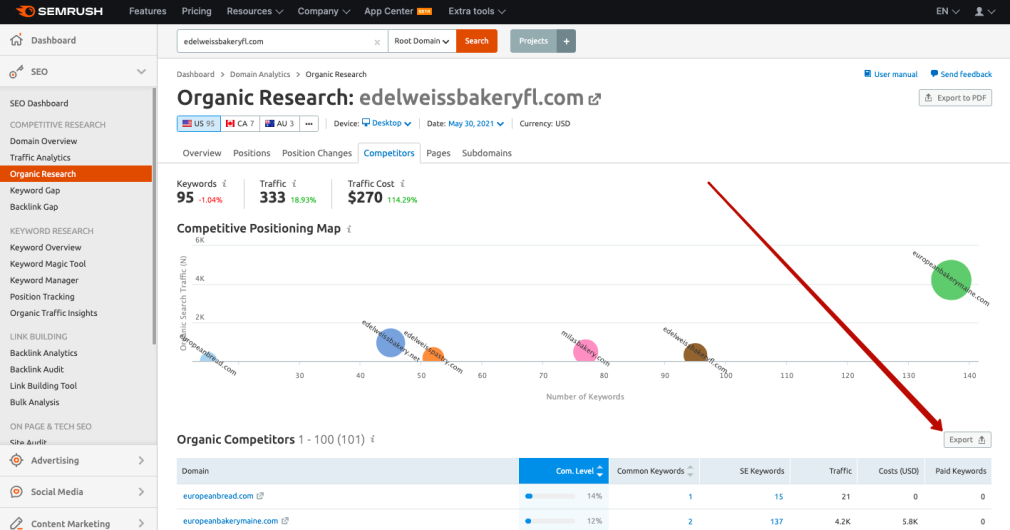Switch to the AU 3 database
Viewport: 1010px width, 530px height.
click(x=279, y=123)
